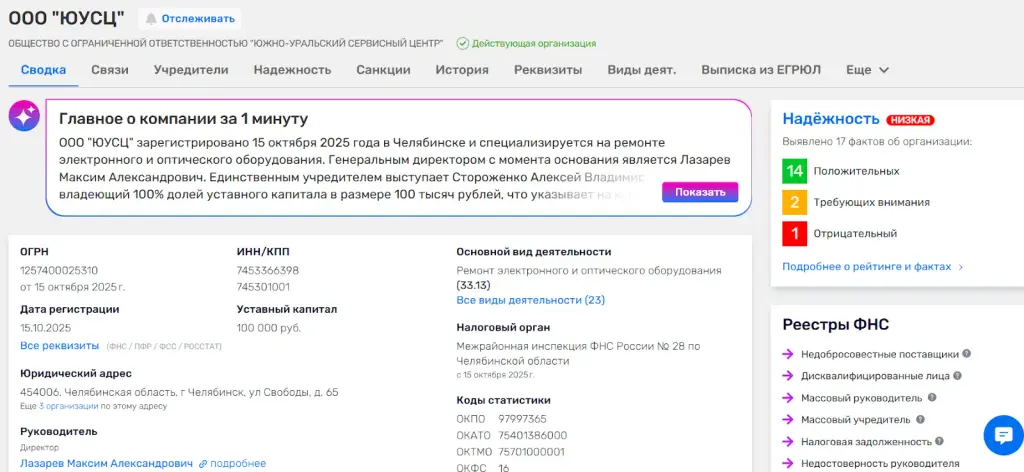Open the Выписка из ЕГРЮЛ tab
Image resolution: width=1024 pixels, height=472 pixels.
coord(761,70)
